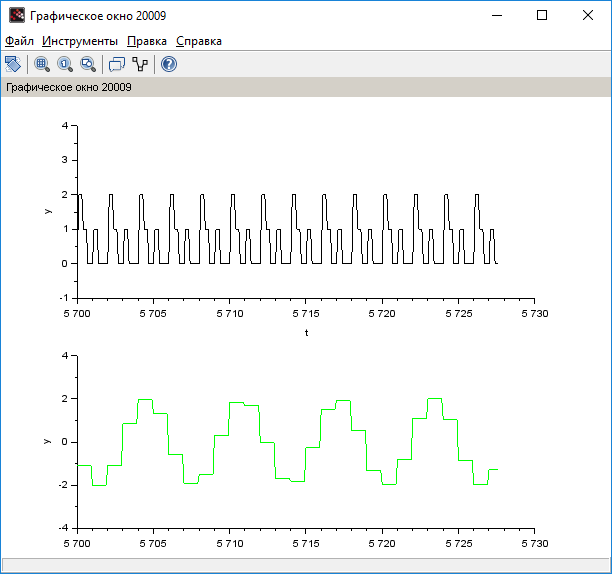The width and height of the screenshot is (612, 574).
Task: Click y tick label -1 on upper plot
Action: pyautogui.click(x=63, y=298)
